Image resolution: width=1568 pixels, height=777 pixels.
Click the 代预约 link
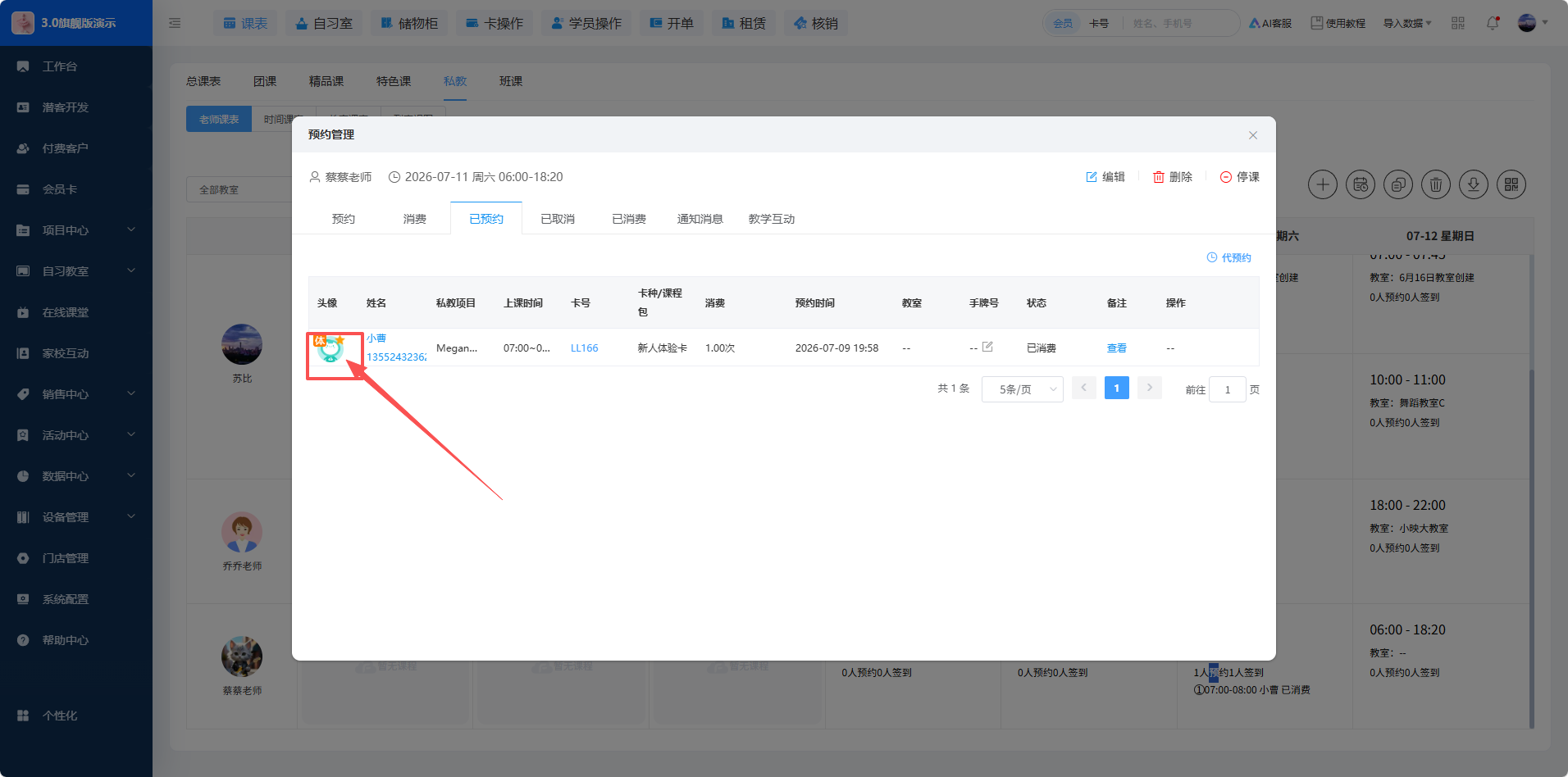click(1228, 257)
